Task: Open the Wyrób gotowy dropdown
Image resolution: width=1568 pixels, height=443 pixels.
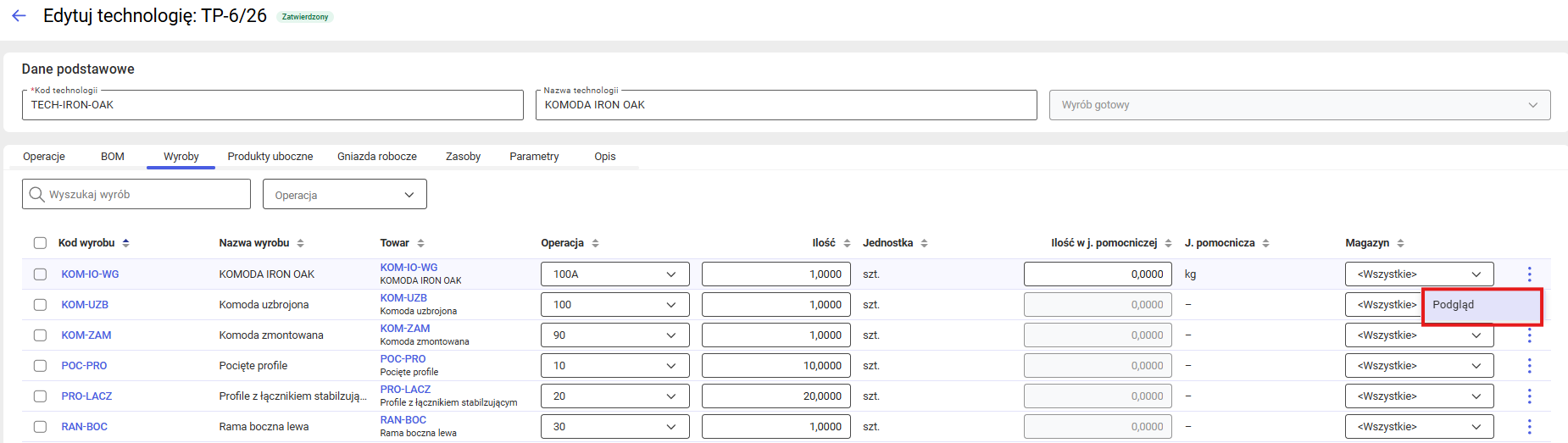Action: point(1299,105)
